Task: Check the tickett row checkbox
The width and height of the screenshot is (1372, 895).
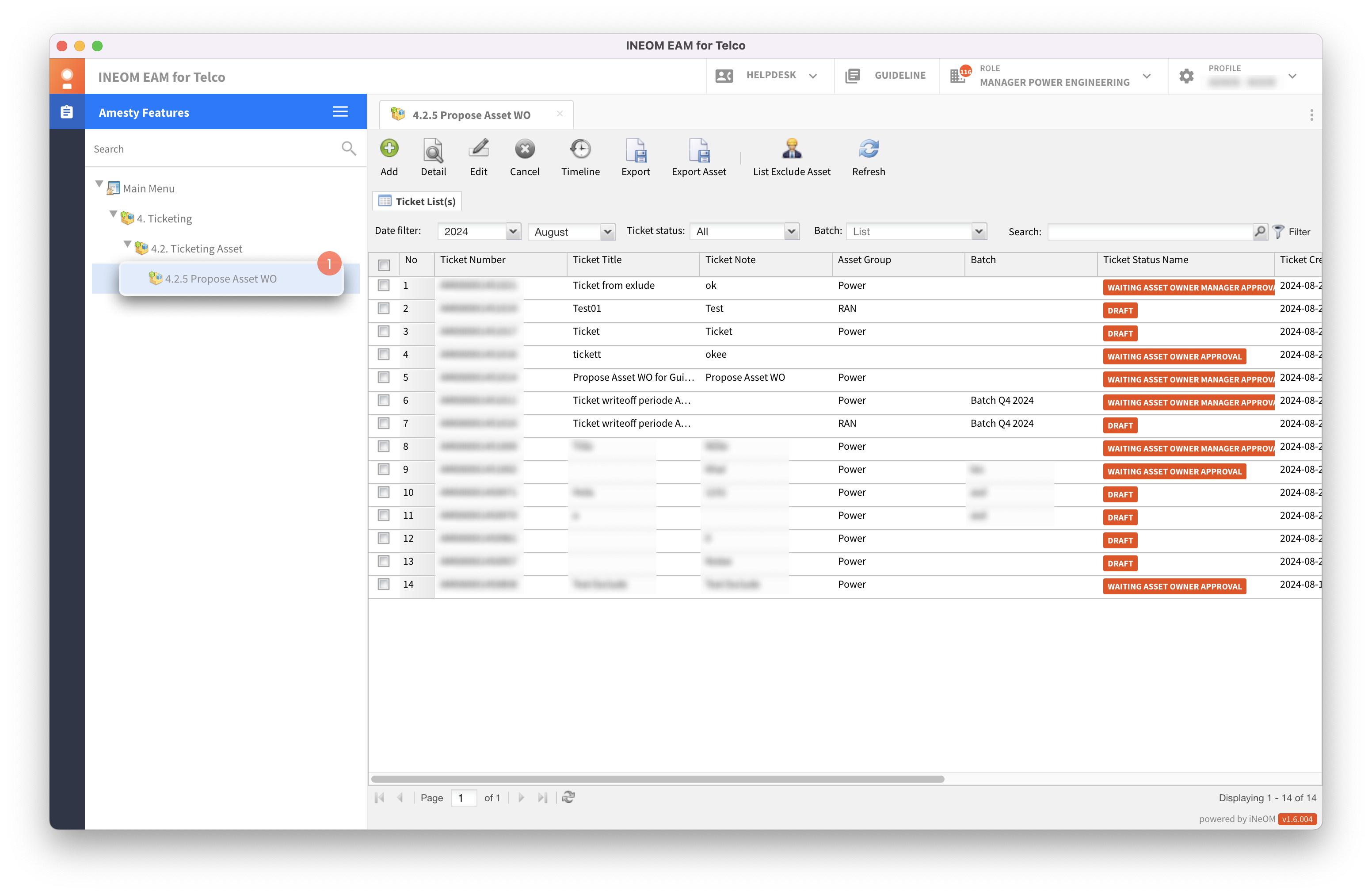Action: click(x=384, y=354)
